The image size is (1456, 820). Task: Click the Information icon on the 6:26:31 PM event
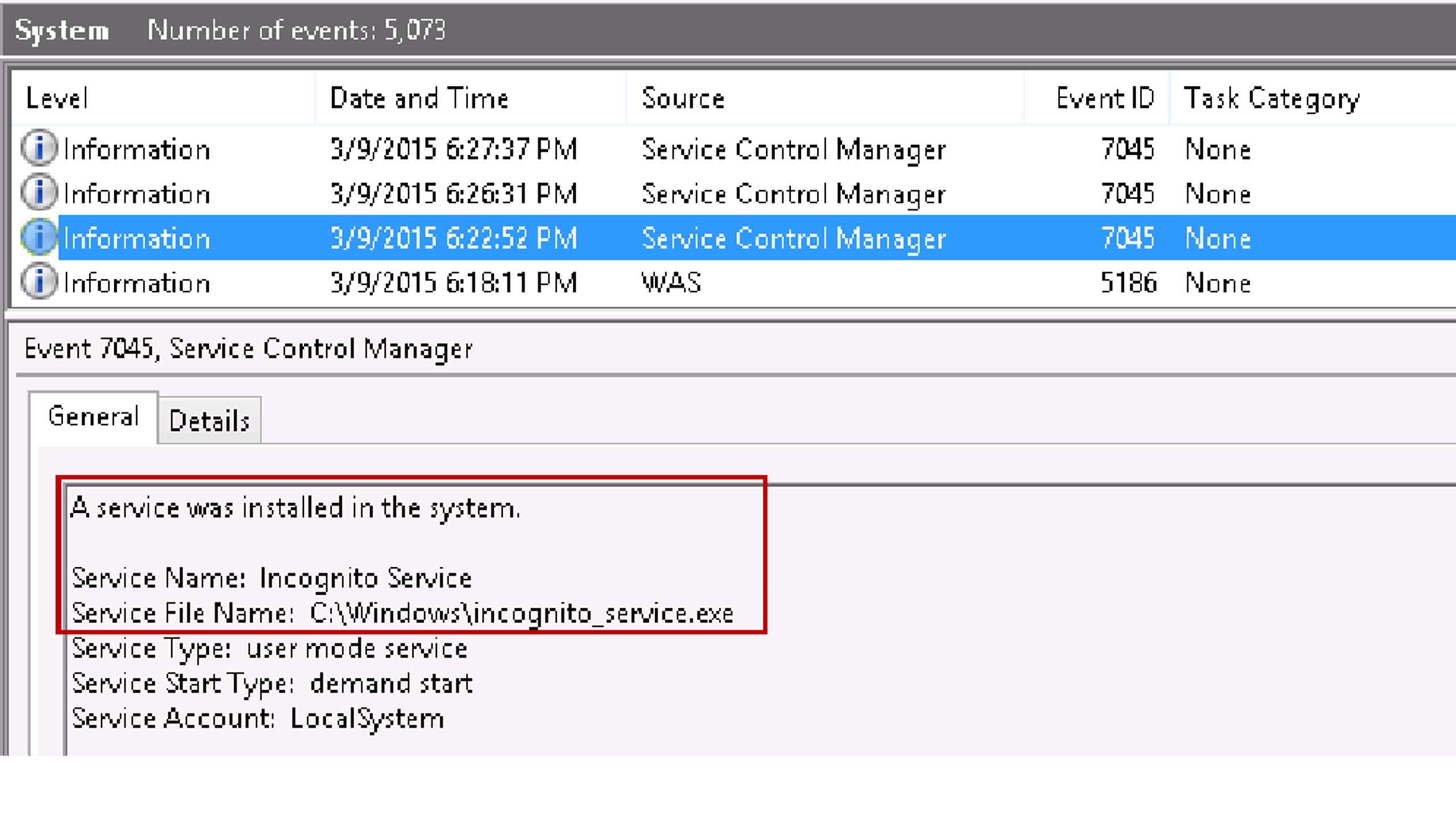point(38,193)
